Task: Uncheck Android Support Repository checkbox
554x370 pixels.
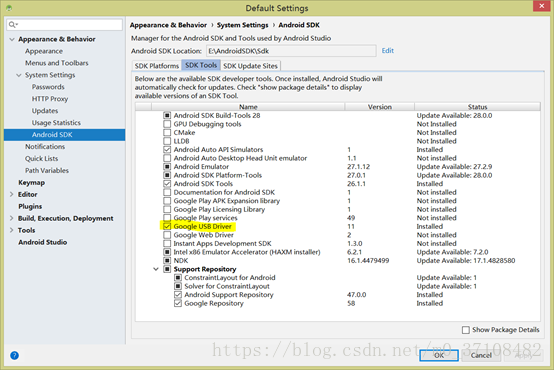Action: coord(178,295)
